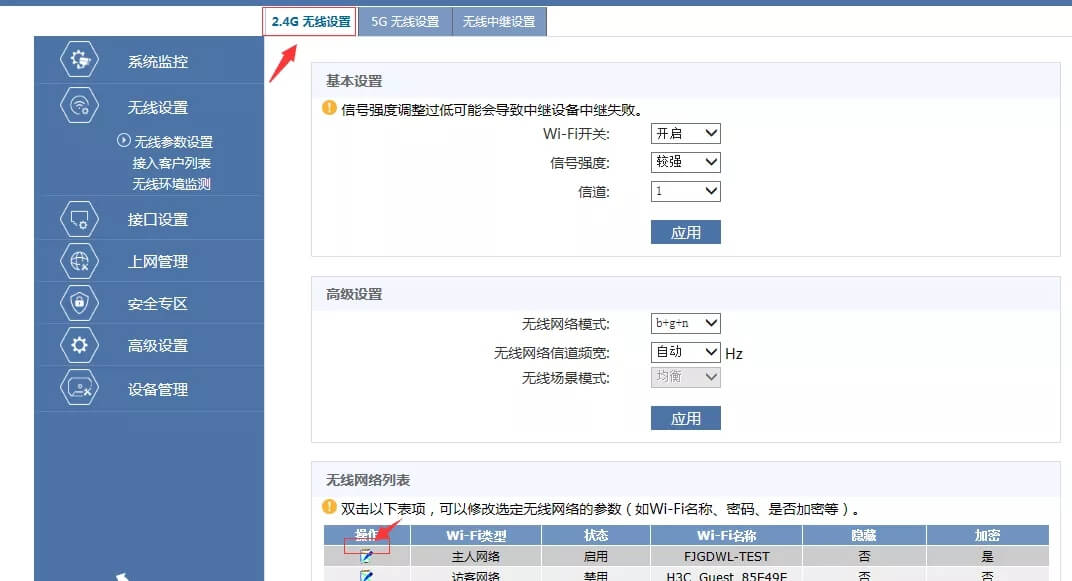1072x581 pixels.
Task: Open the Wi-Fi开关 dropdown
Action: click(x=685, y=132)
